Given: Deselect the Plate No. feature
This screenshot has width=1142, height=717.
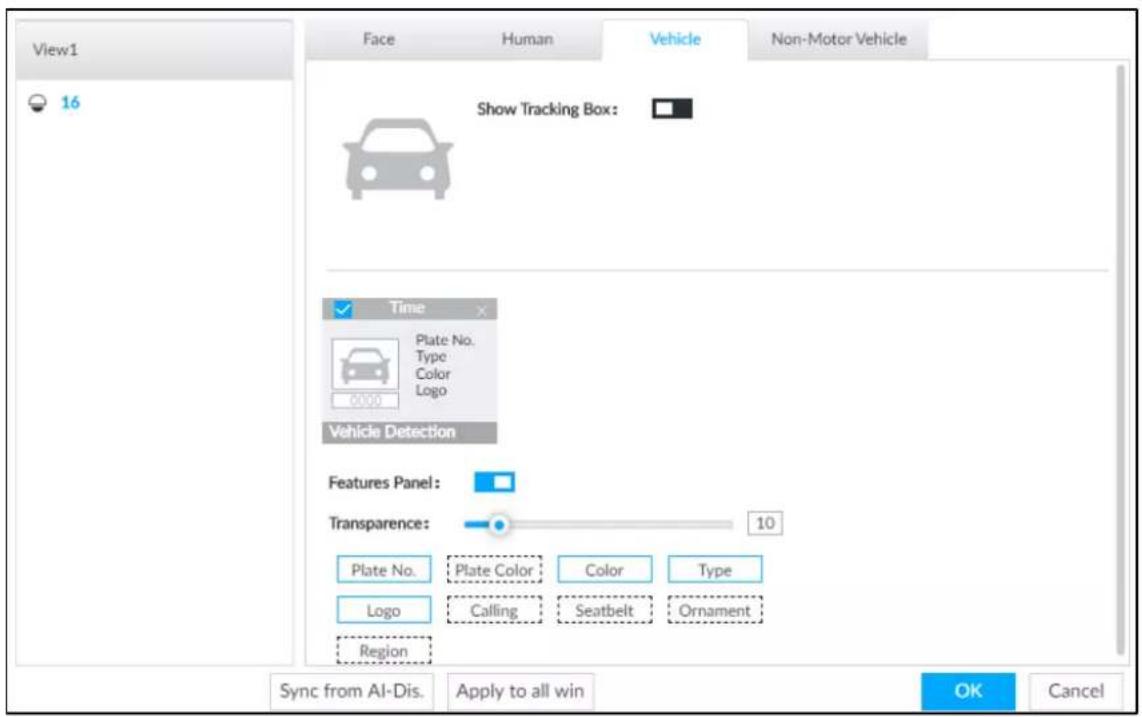Looking at the screenshot, I should [384, 570].
